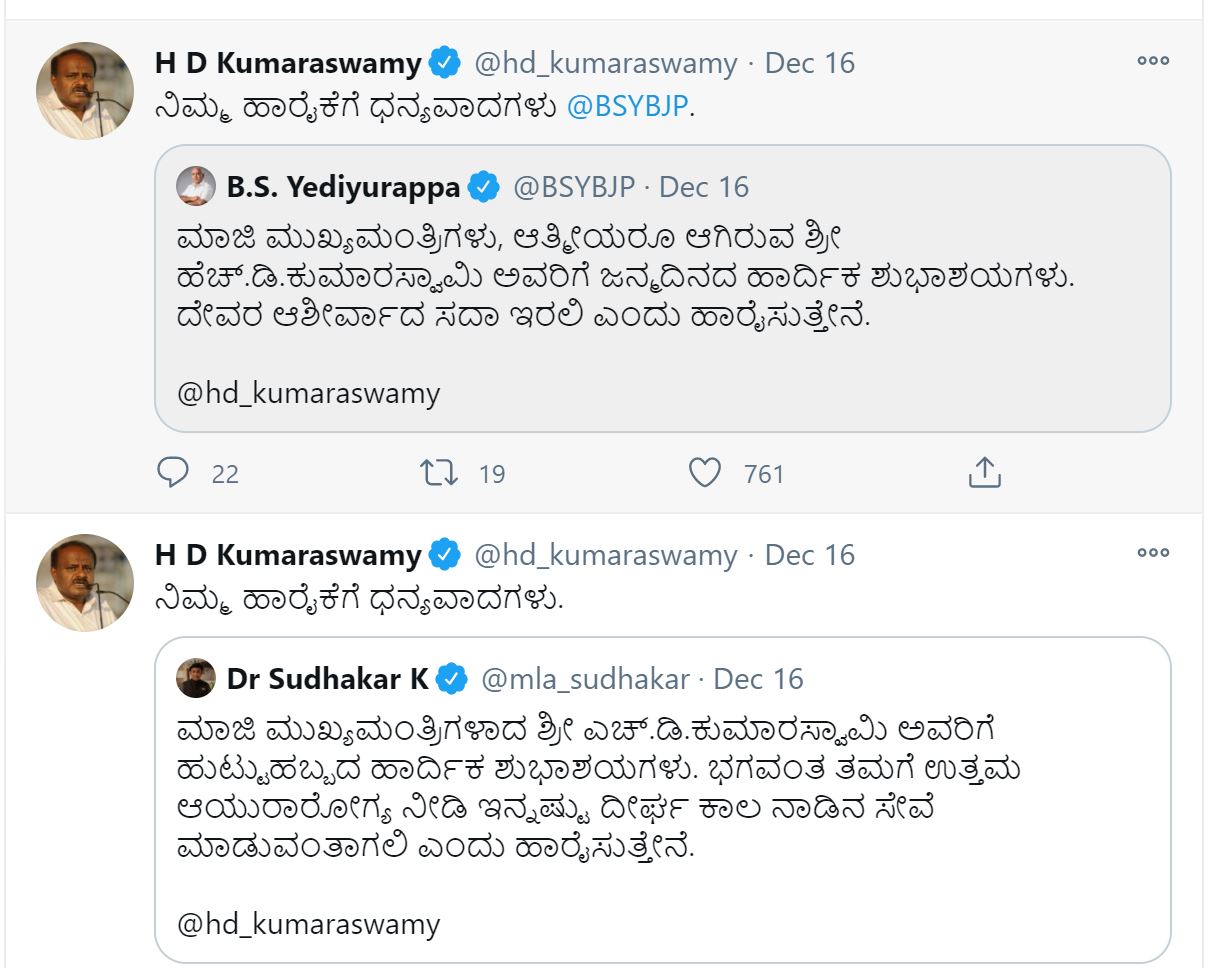Open more options on the first tweet

click(1152, 61)
